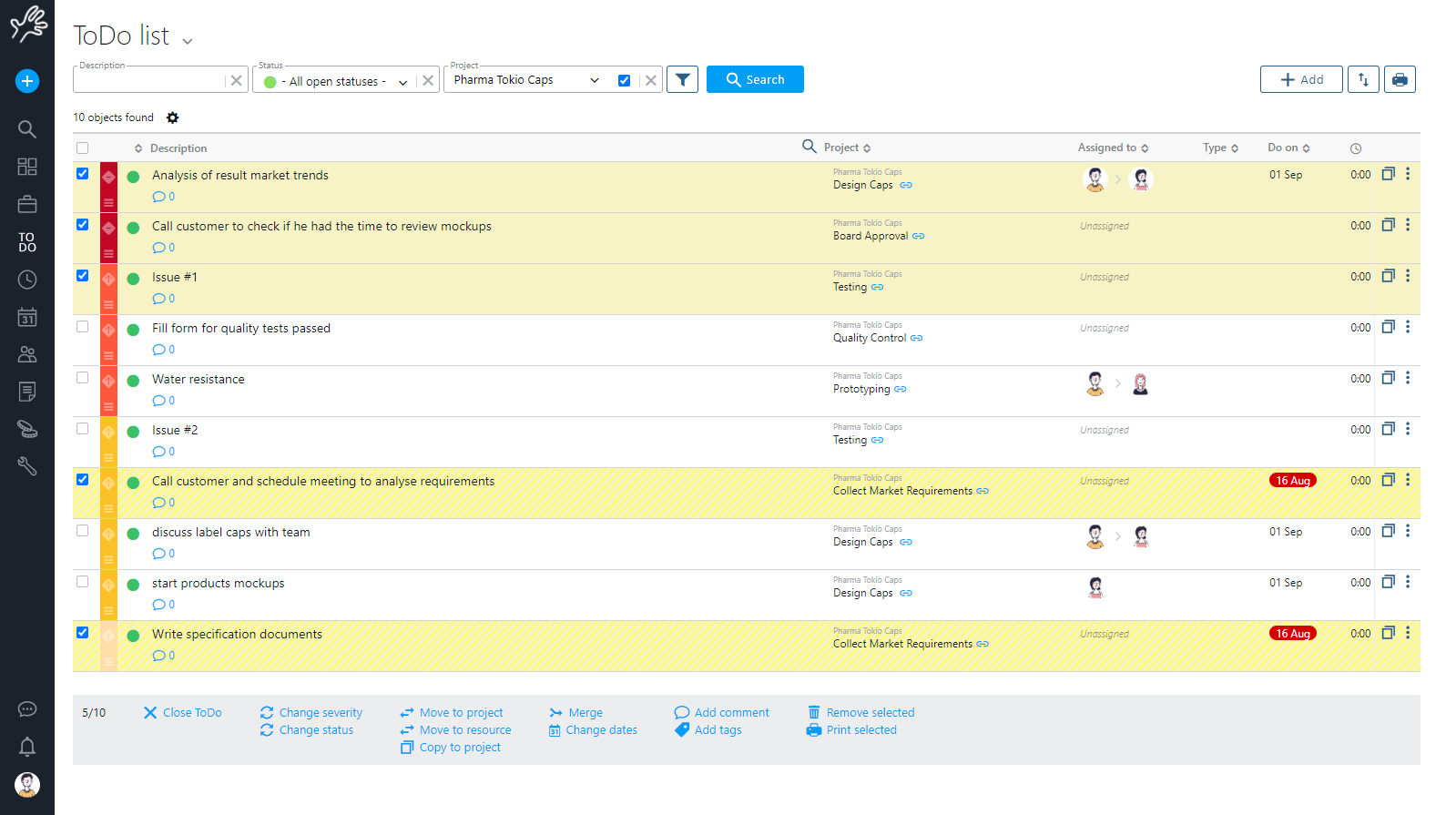The width and height of the screenshot is (1456, 815).
Task: Expand the Status filter dropdown
Action: click(402, 82)
